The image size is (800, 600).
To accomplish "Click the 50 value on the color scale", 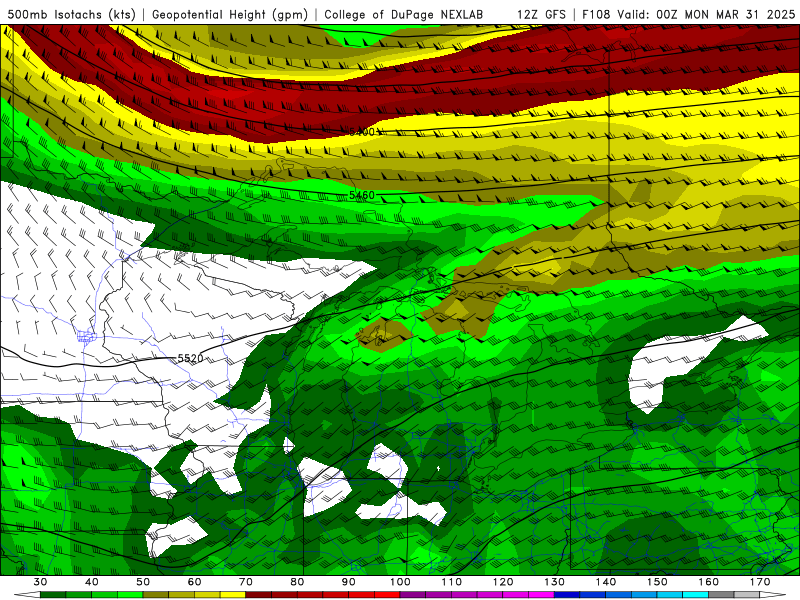I will 143,582.
